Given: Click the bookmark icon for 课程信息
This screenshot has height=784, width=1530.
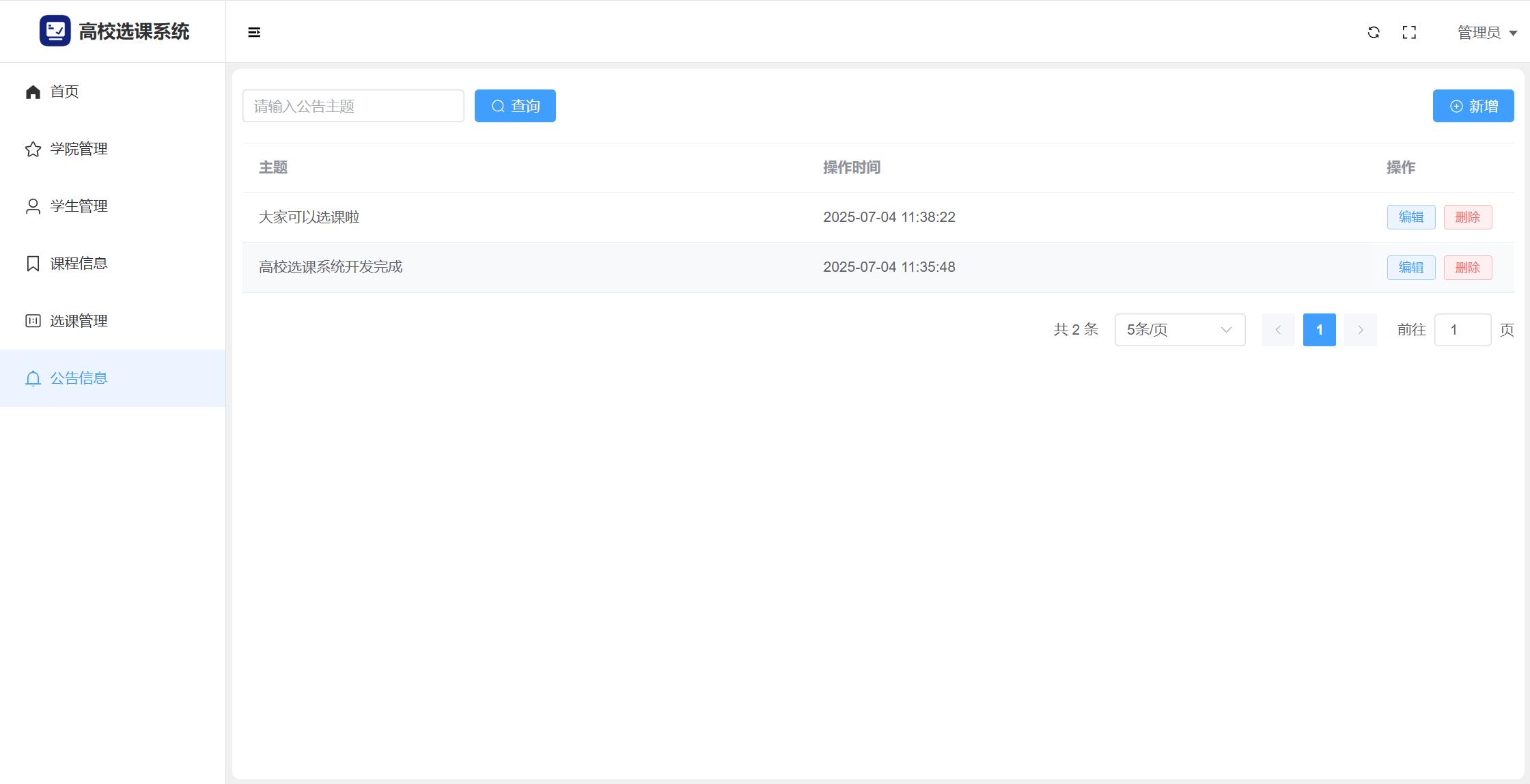Looking at the screenshot, I should [33, 264].
